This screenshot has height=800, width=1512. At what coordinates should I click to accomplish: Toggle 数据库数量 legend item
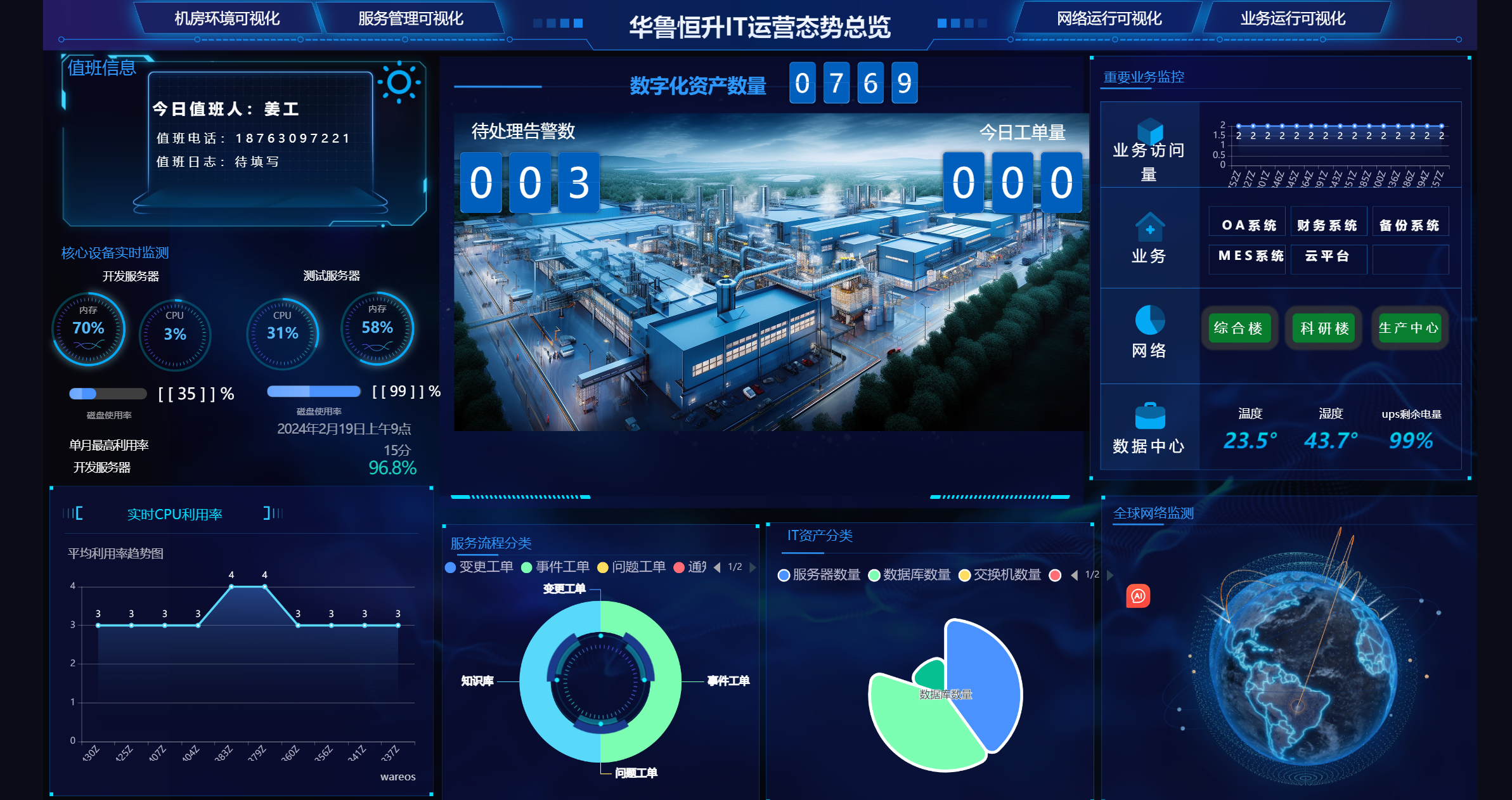[x=910, y=575]
